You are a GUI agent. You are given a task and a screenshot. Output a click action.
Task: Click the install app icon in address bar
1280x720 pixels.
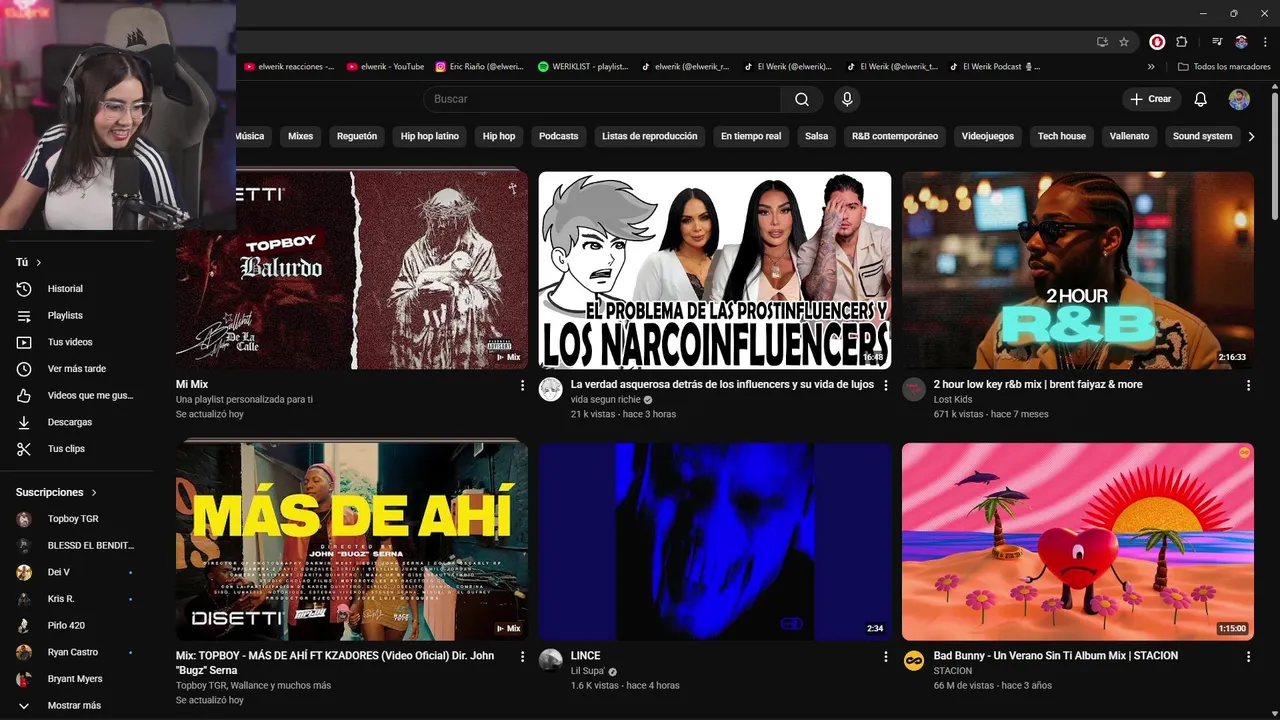[1102, 42]
